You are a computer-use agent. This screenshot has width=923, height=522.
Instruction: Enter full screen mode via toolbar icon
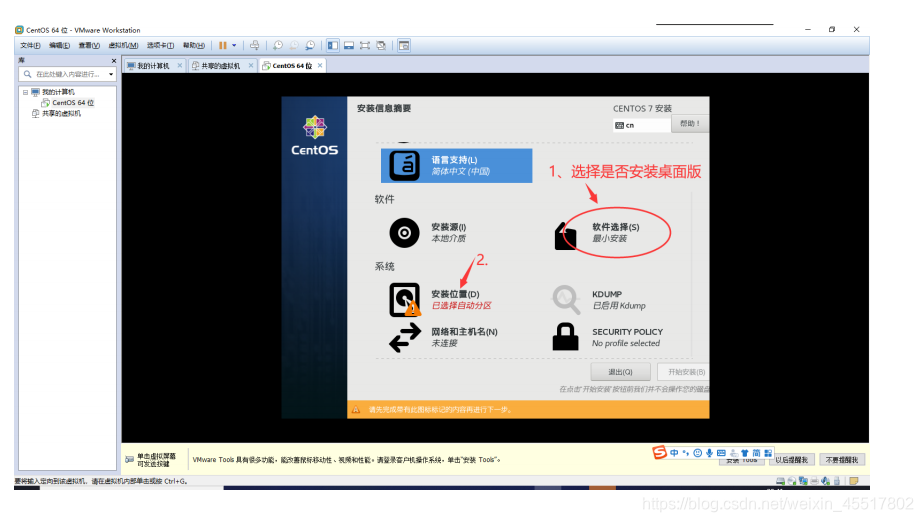tap(365, 45)
